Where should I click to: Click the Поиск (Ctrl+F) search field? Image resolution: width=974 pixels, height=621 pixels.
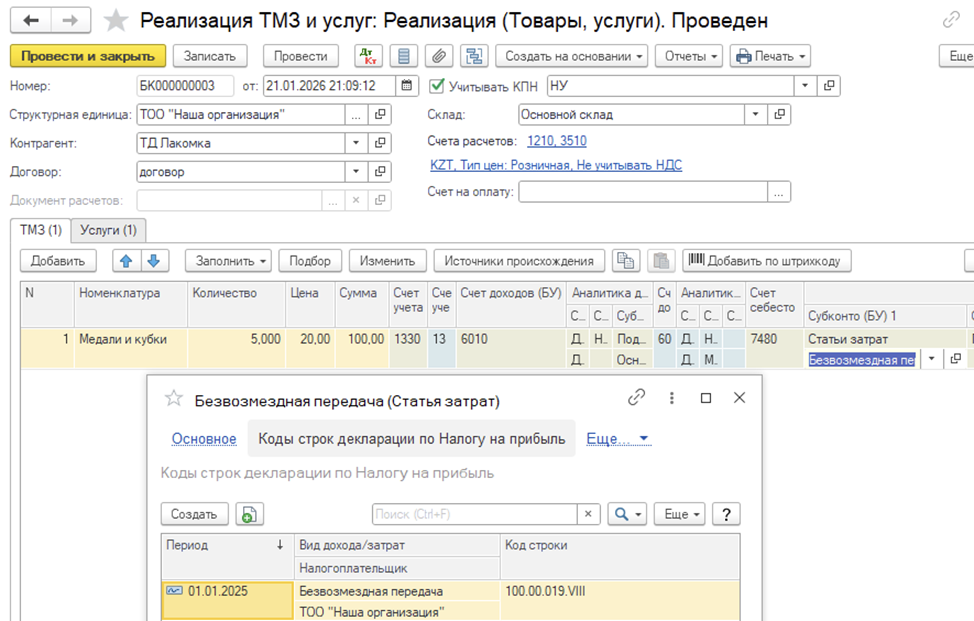pyautogui.click(x=473, y=514)
